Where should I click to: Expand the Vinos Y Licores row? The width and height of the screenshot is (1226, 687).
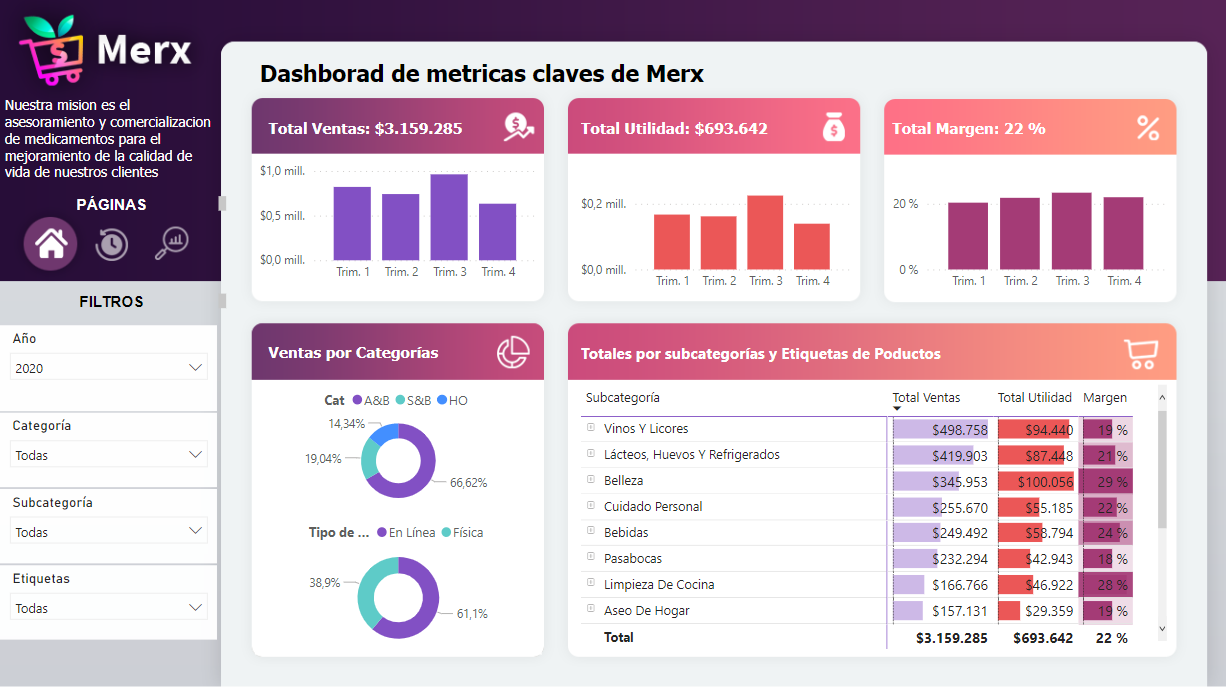click(591, 428)
